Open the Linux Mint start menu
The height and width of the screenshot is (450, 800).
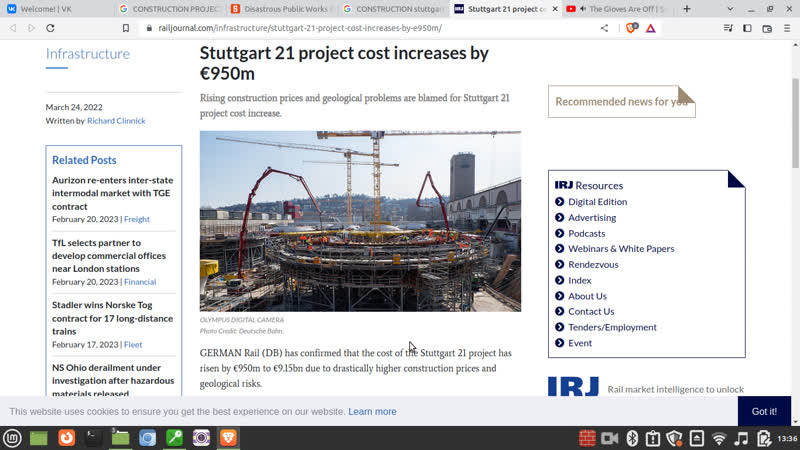pyautogui.click(x=12, y=438)
